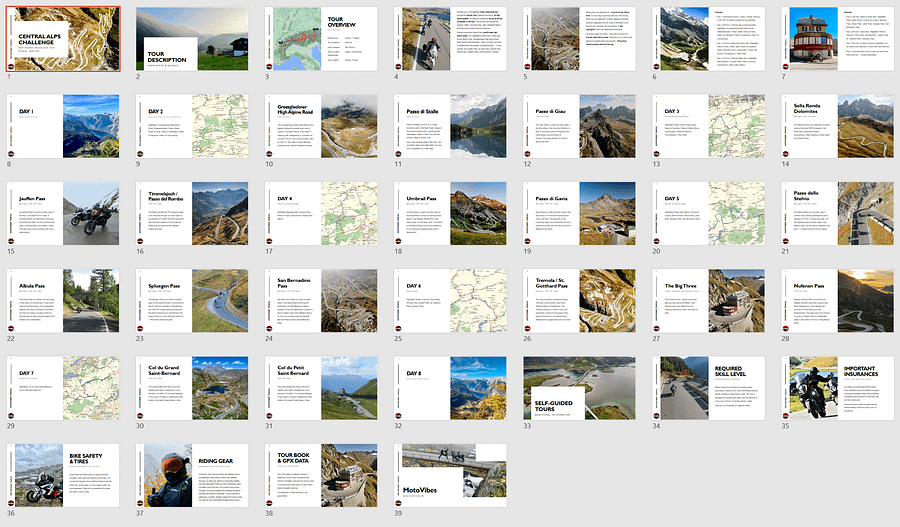Select the Passo dello Stelvio slide
The image size is (900, 527).
838,214
